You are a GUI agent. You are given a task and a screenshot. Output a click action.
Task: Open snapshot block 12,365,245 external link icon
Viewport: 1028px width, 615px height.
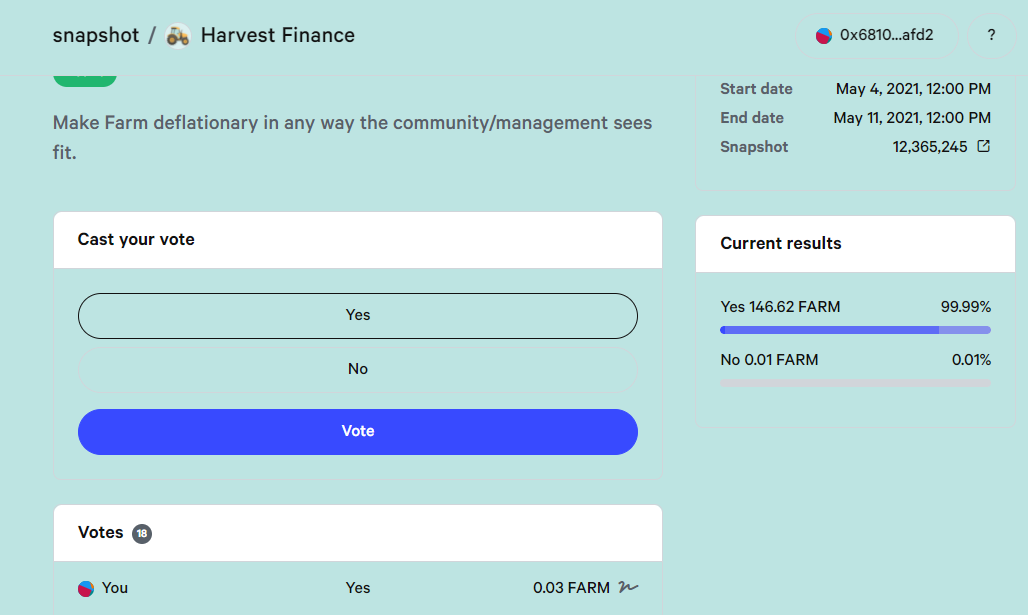coord(983,146)
